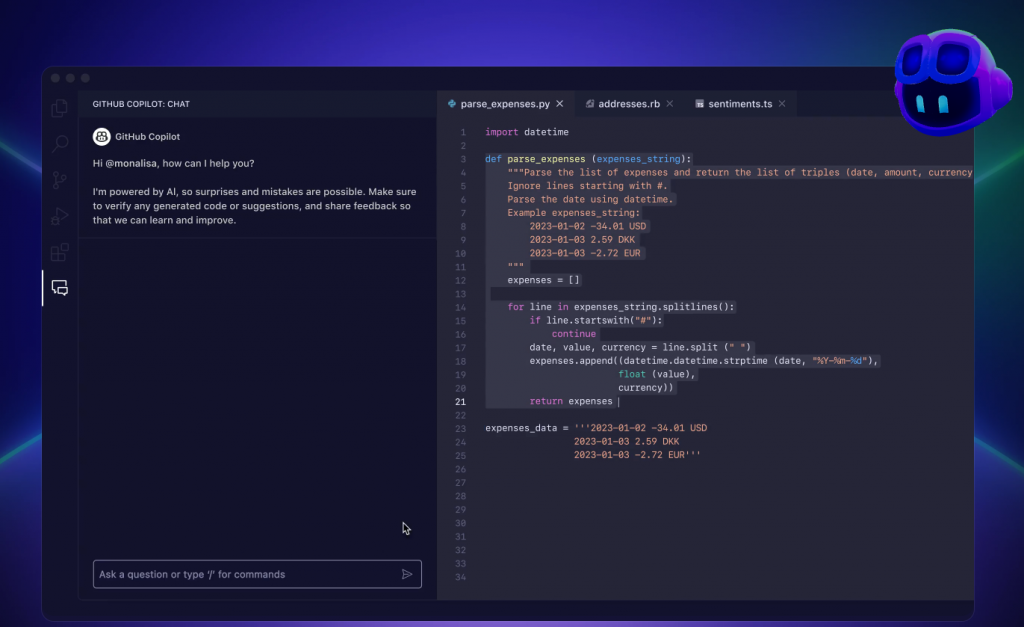The height and width of the screenshot is (627, 1024).
Task: Click the send message arrow button
Action: pos(407,574)
